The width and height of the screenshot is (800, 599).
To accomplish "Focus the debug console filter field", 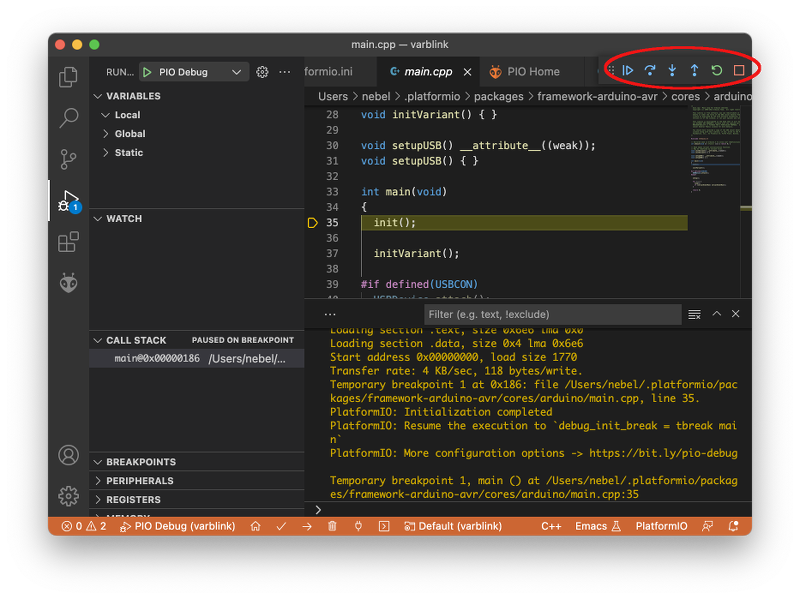I will tap(553, 314).
